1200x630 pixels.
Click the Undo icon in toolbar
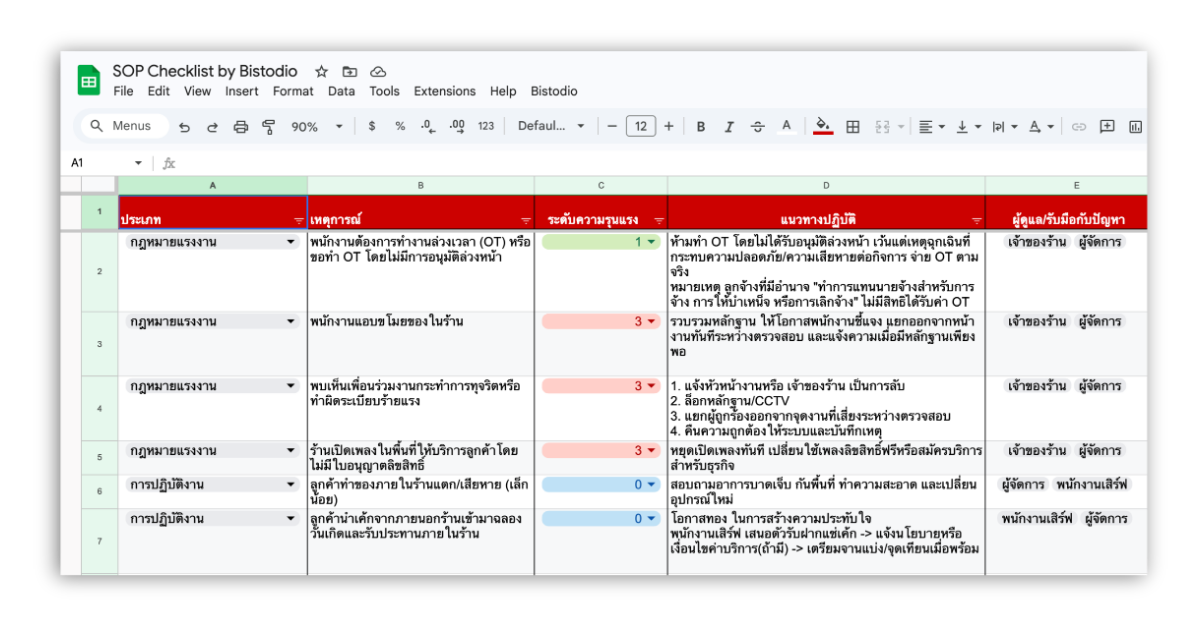[184, 127]
